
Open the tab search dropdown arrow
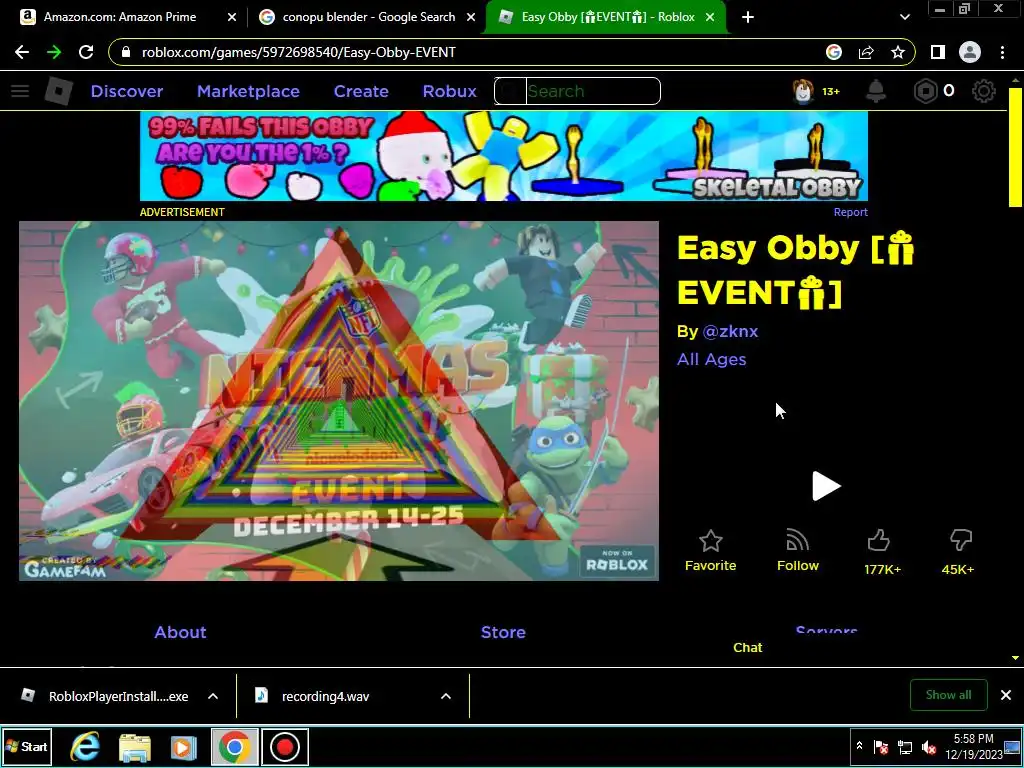pos(904,18)
